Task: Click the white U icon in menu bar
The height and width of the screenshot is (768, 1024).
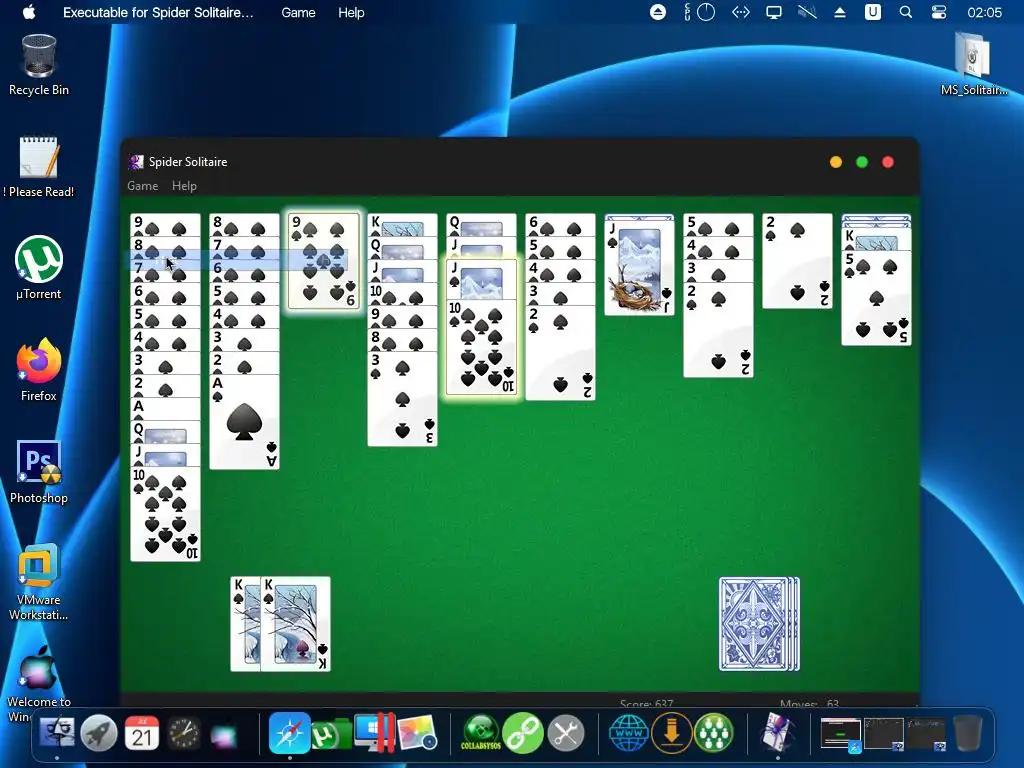Action: click(x=872, y=12)
